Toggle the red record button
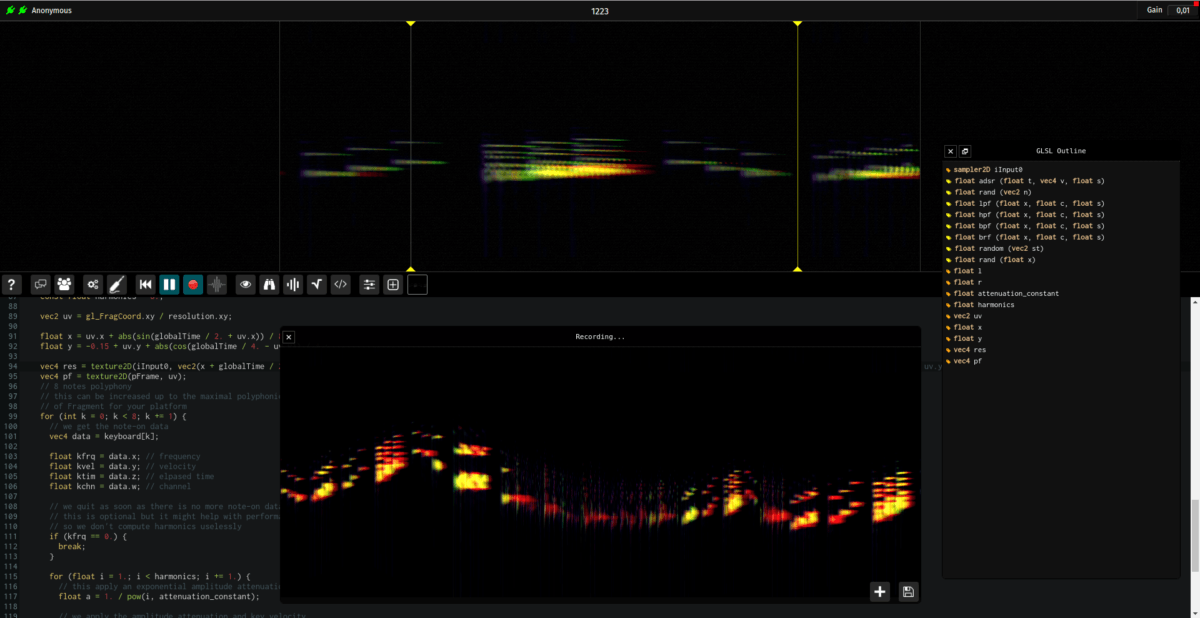This screenshot has width=1200, height=618. 193,285
